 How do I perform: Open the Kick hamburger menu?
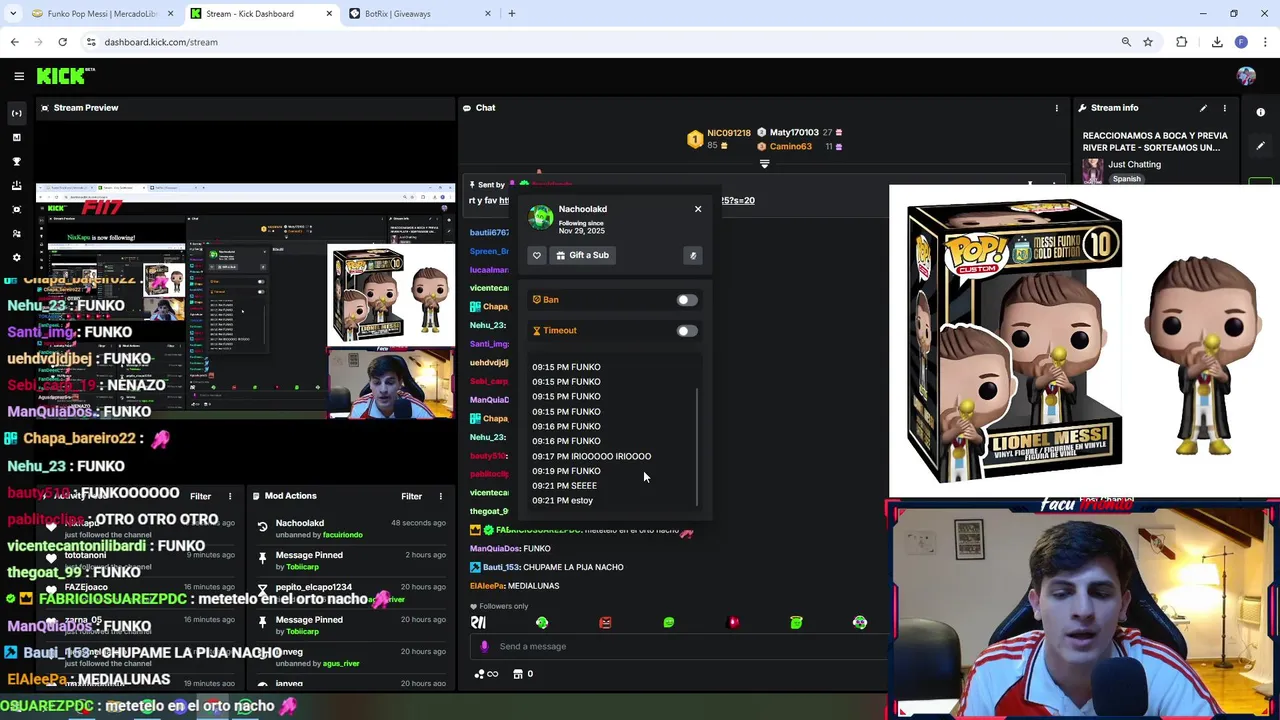click(19, 76)
